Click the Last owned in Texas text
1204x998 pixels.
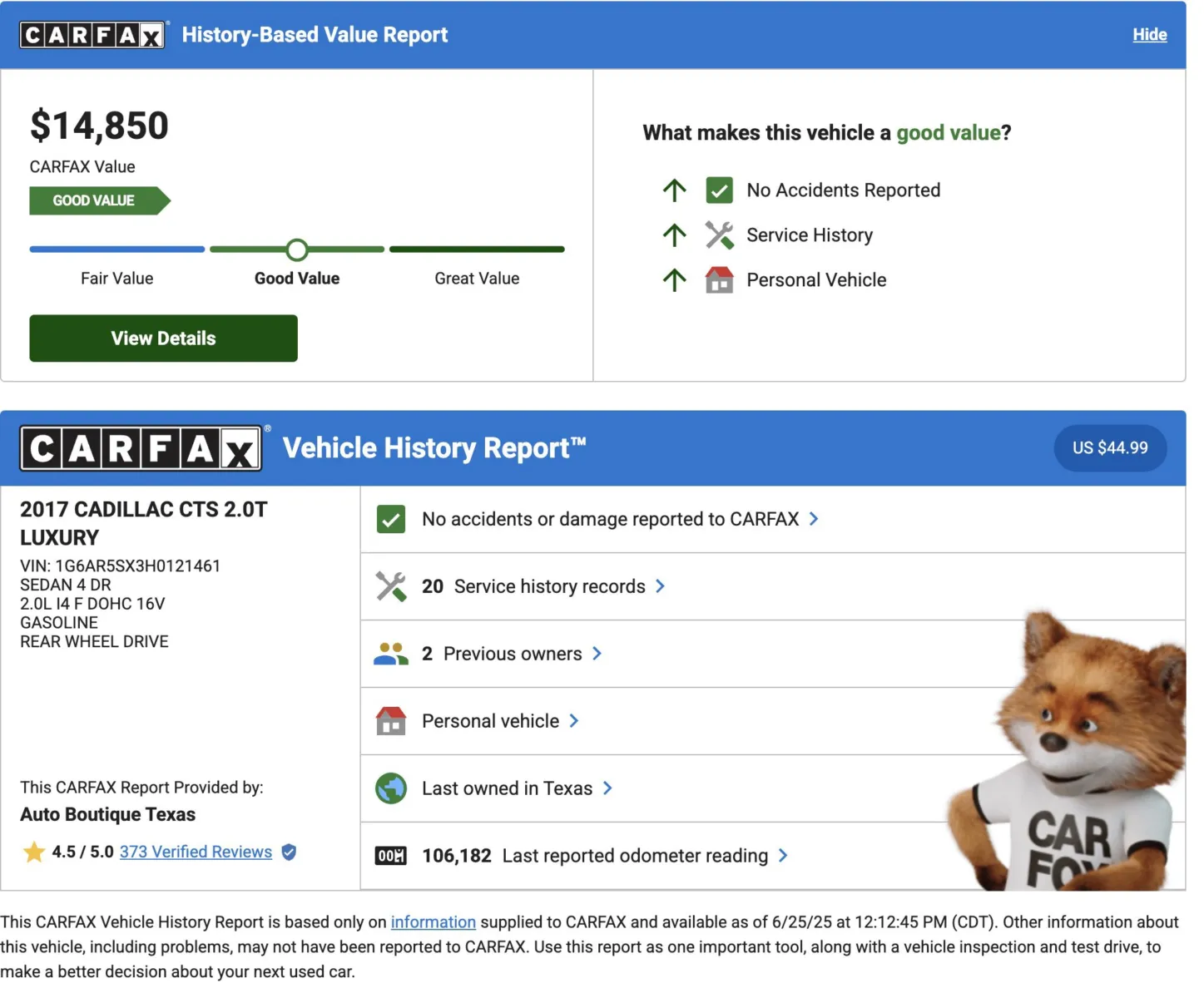[x=507, y=789]
